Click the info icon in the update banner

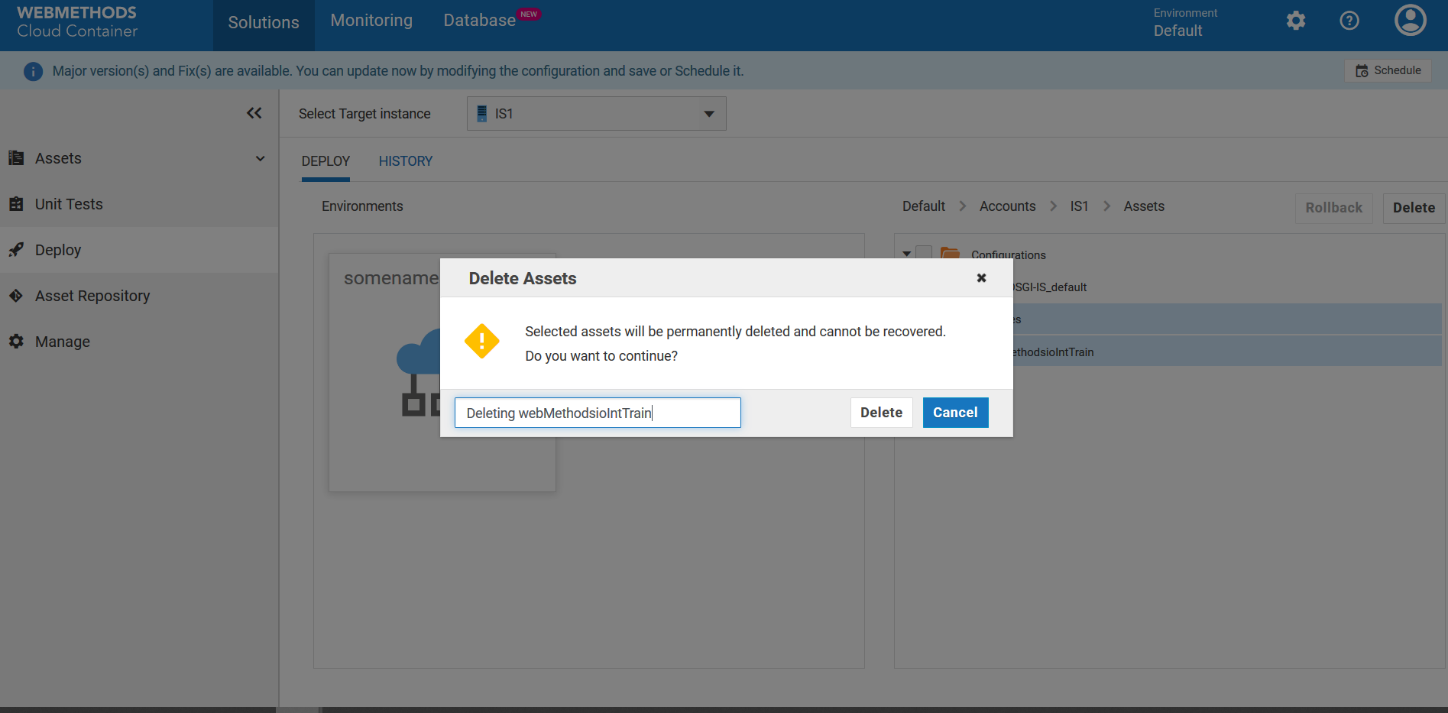pyautogui.click(x=34, y=72)
